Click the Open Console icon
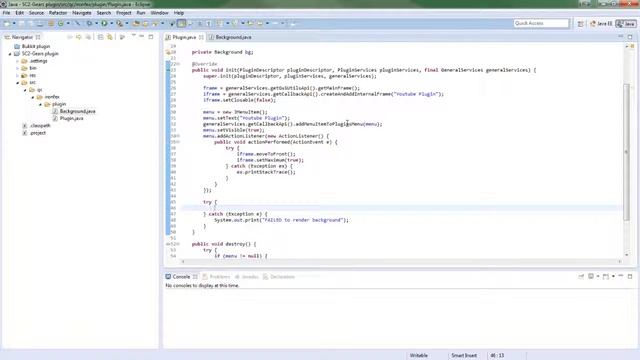This screenshot has width=640, height=360. pos(606,276)
